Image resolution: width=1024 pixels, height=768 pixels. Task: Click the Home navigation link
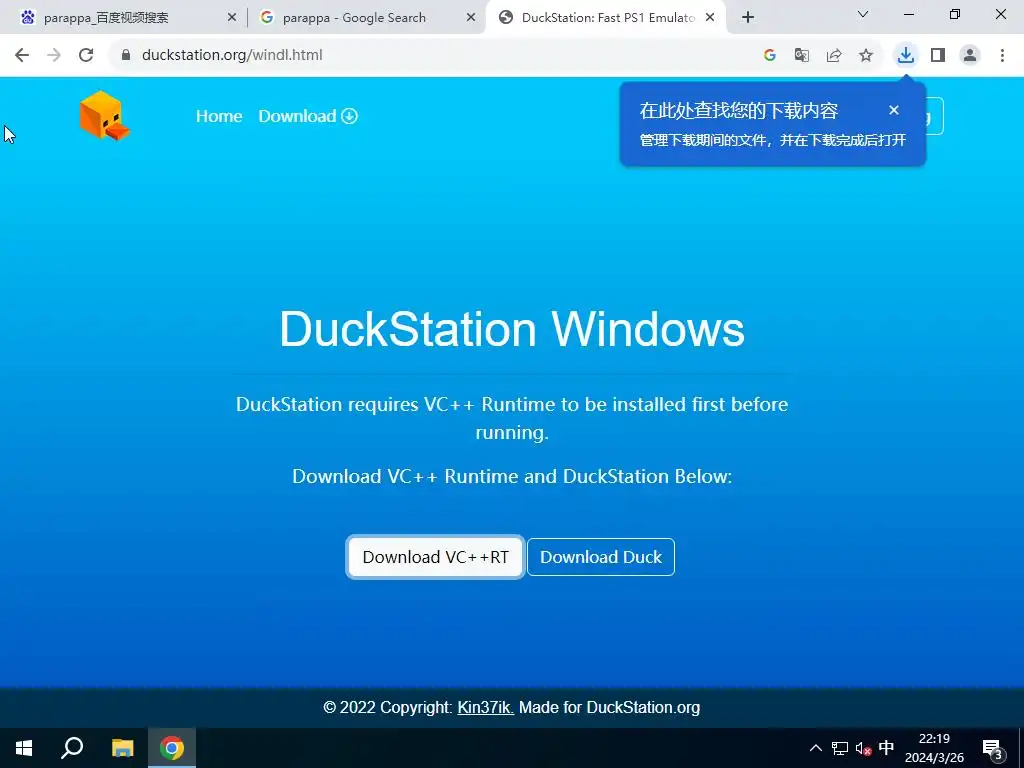(219, 116)
